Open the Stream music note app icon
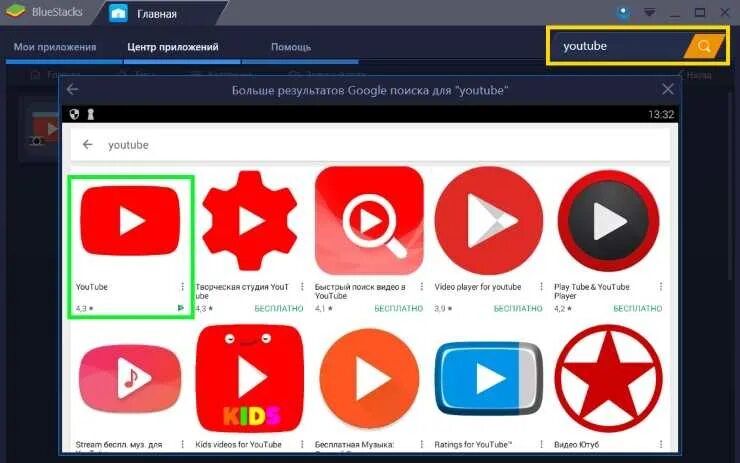This screenshot has height=463, width=740. [x=130, y=378]
